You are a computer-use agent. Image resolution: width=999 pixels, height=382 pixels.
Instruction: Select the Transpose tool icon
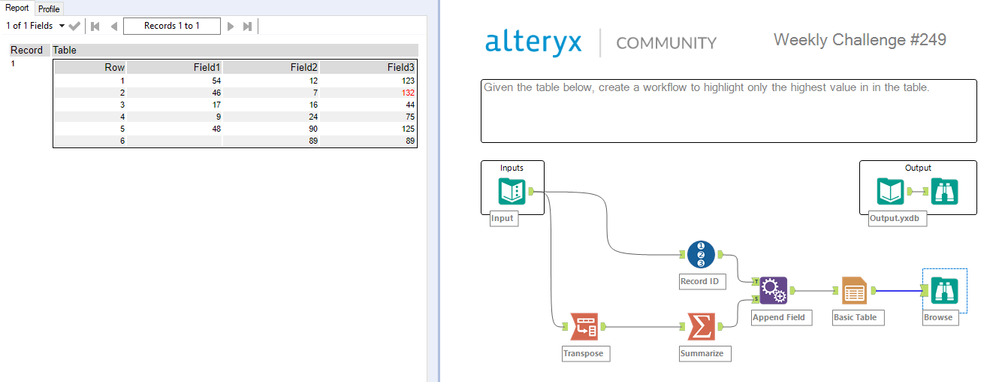click(x=583, y=327)
